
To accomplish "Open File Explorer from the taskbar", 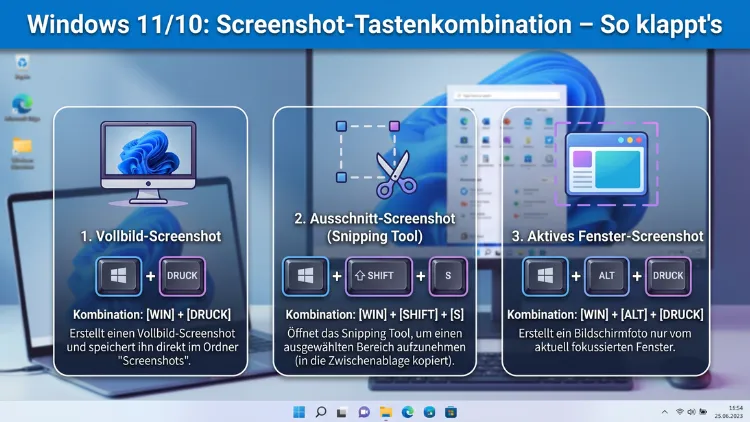I will (386, 411).
